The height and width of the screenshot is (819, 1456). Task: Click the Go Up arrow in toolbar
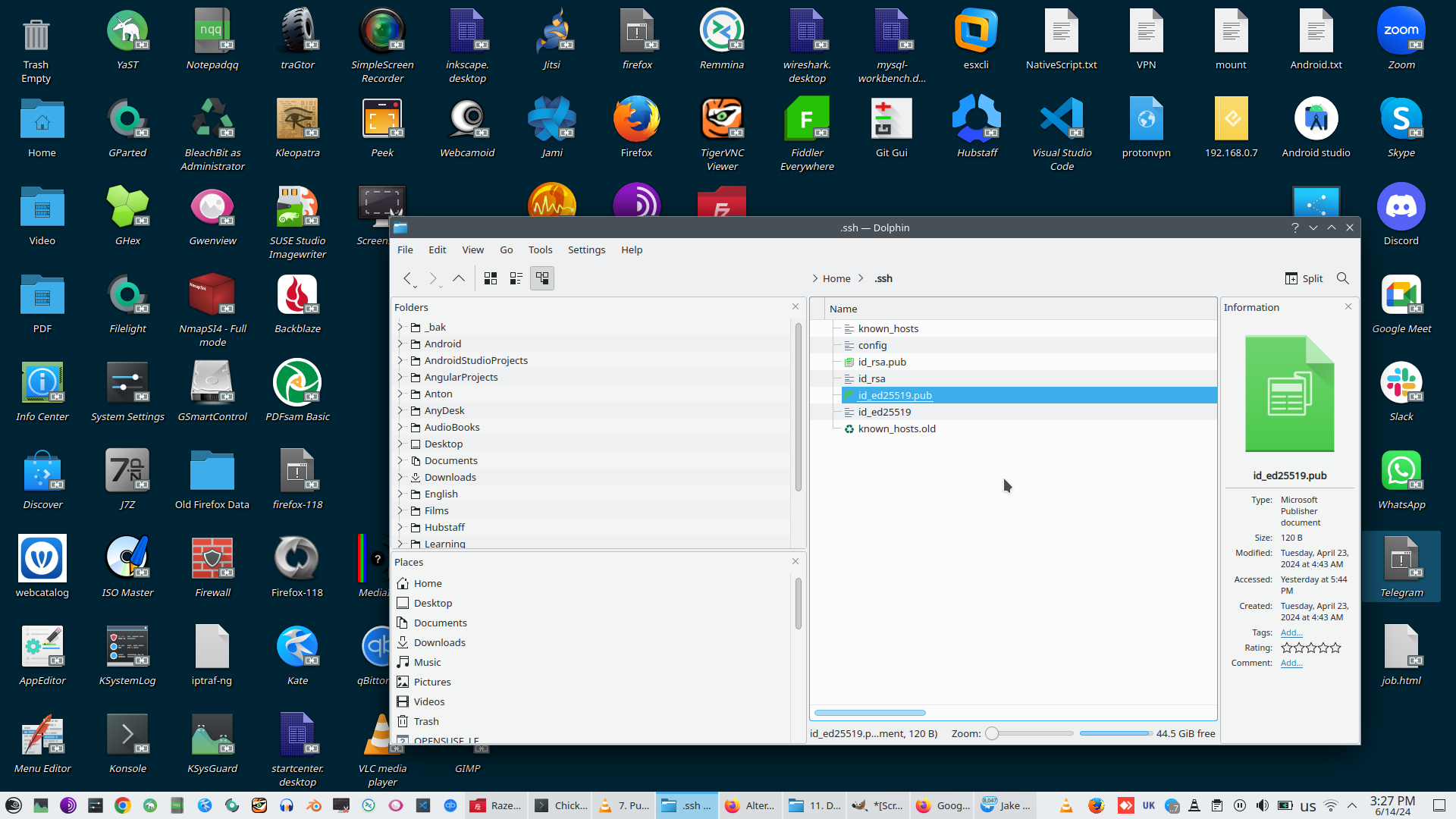tap(459, 278)
